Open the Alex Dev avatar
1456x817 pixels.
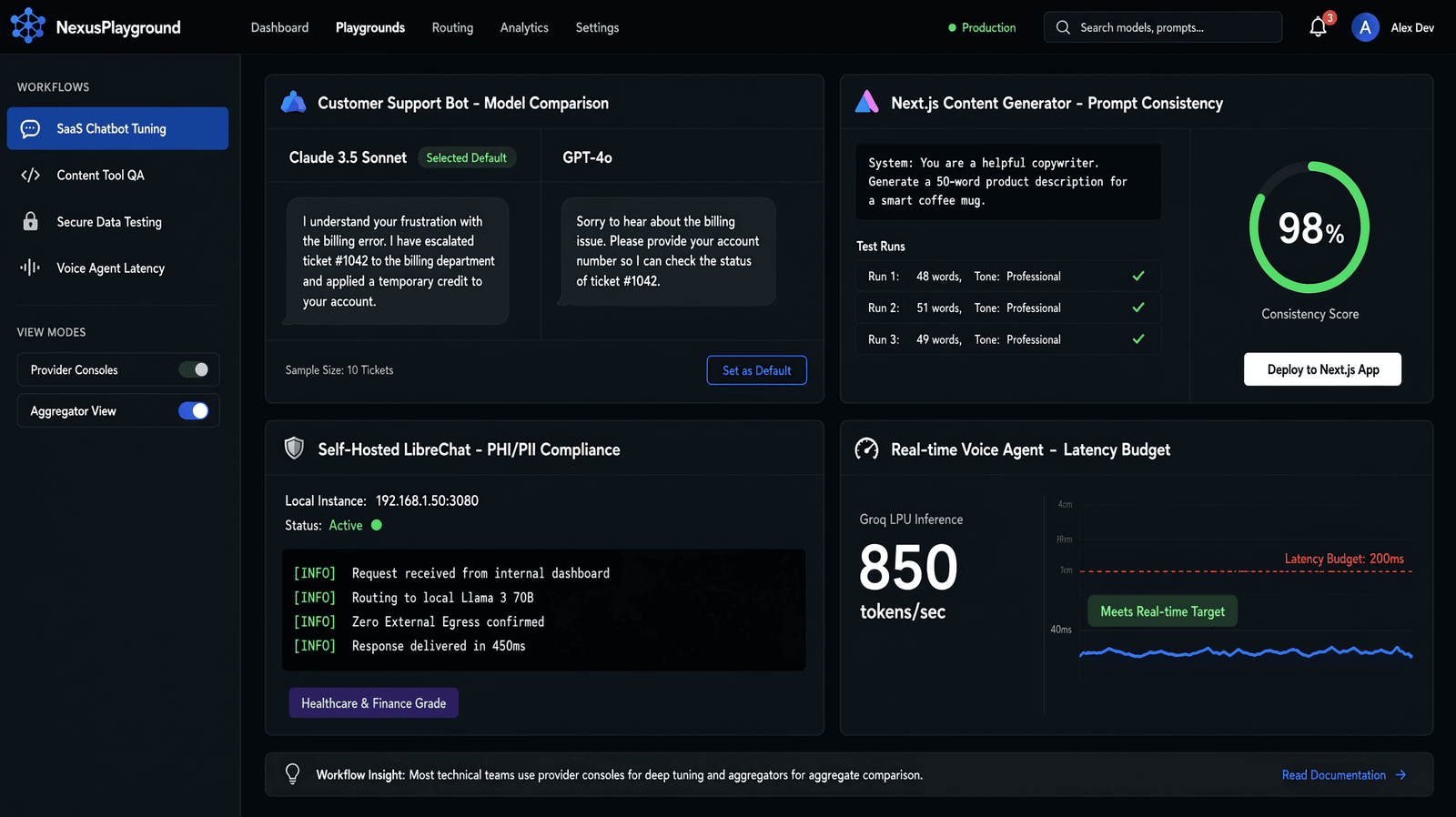tap(1365, 27)
